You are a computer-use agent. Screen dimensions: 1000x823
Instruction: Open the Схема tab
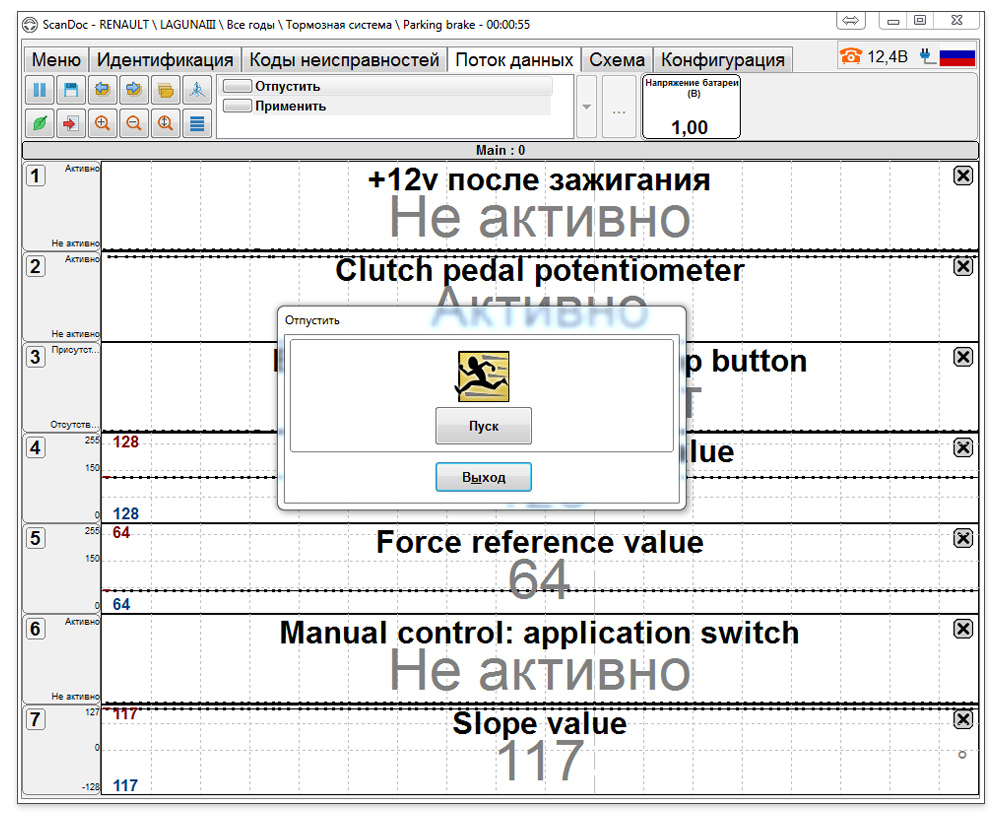pos(617,59)
